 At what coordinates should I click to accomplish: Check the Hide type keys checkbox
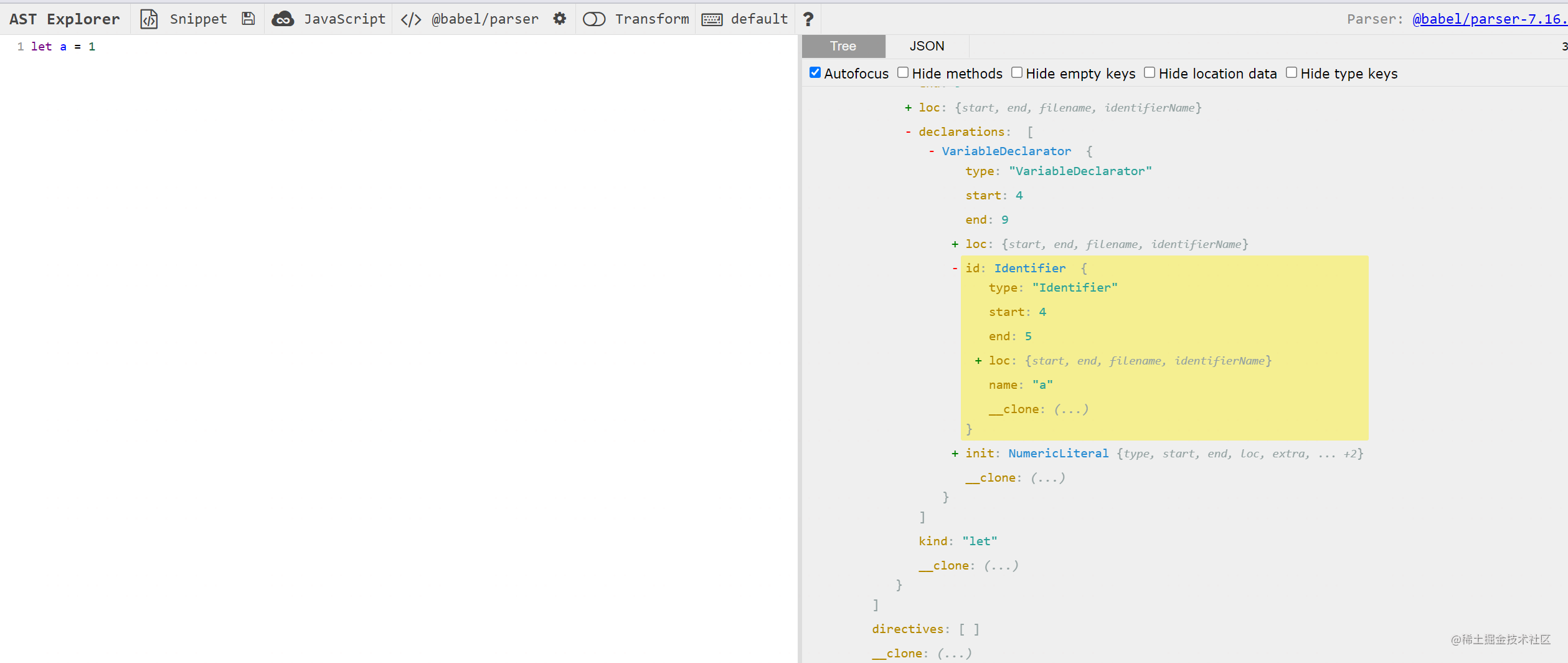(1292, 73)
